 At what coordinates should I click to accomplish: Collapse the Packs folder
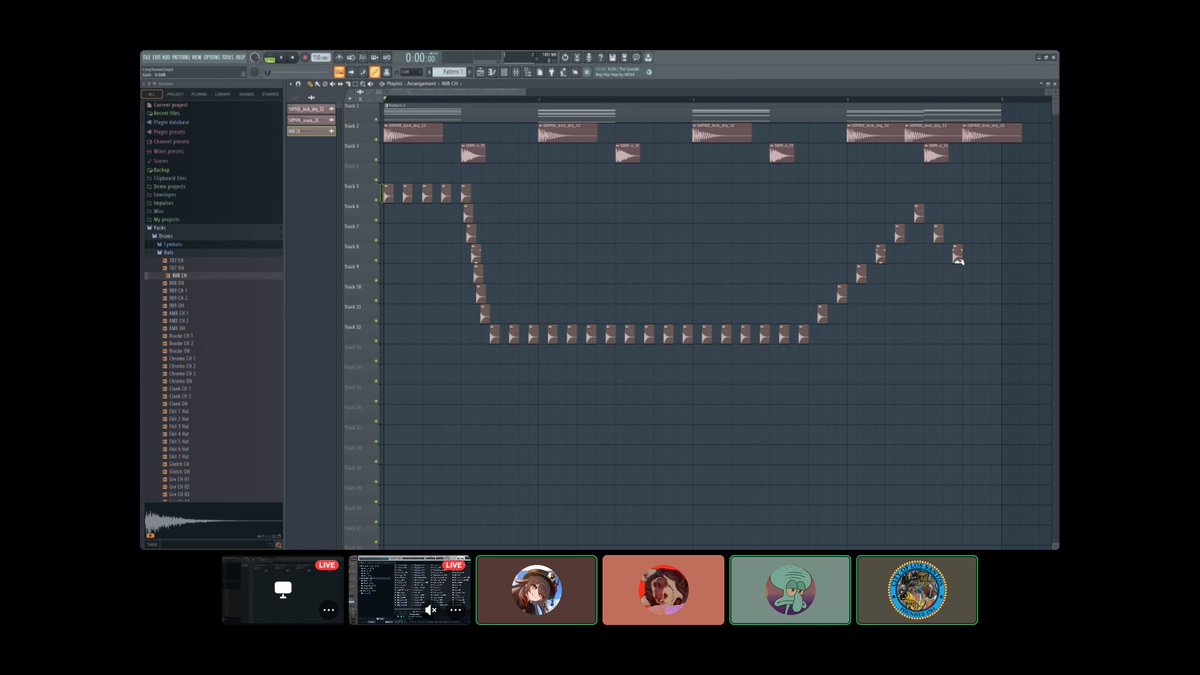point(159,227)
